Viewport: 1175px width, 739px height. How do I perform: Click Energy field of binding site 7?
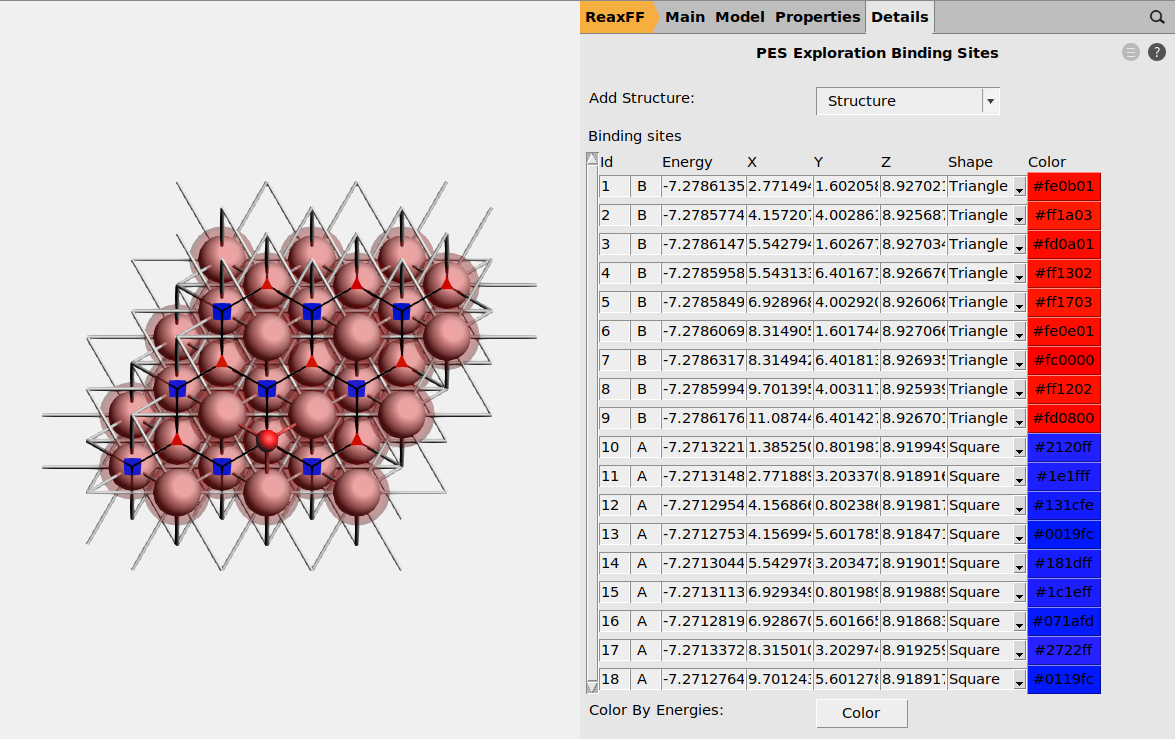coord(703,360)
